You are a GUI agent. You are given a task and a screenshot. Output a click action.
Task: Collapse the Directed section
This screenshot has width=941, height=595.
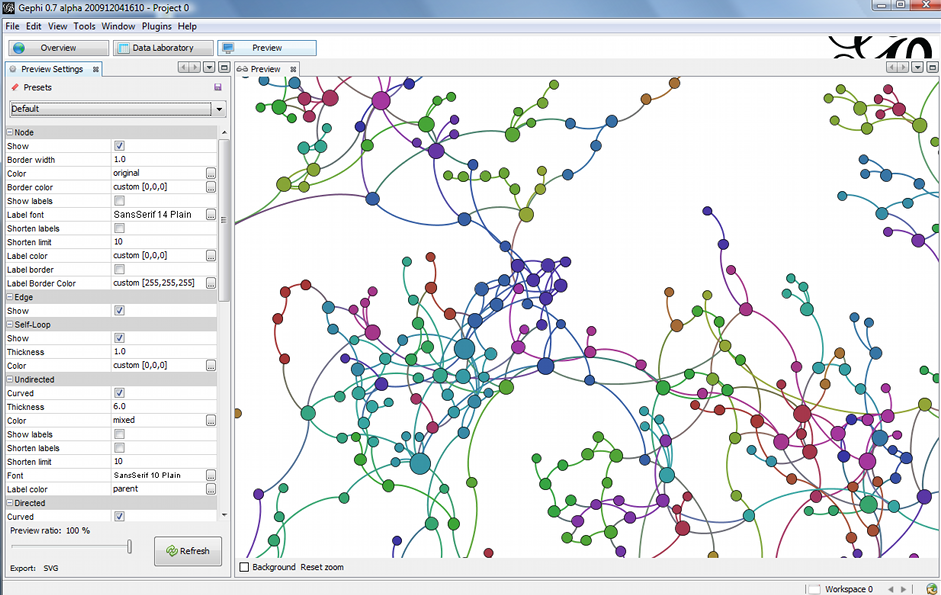tap(10, 503)
